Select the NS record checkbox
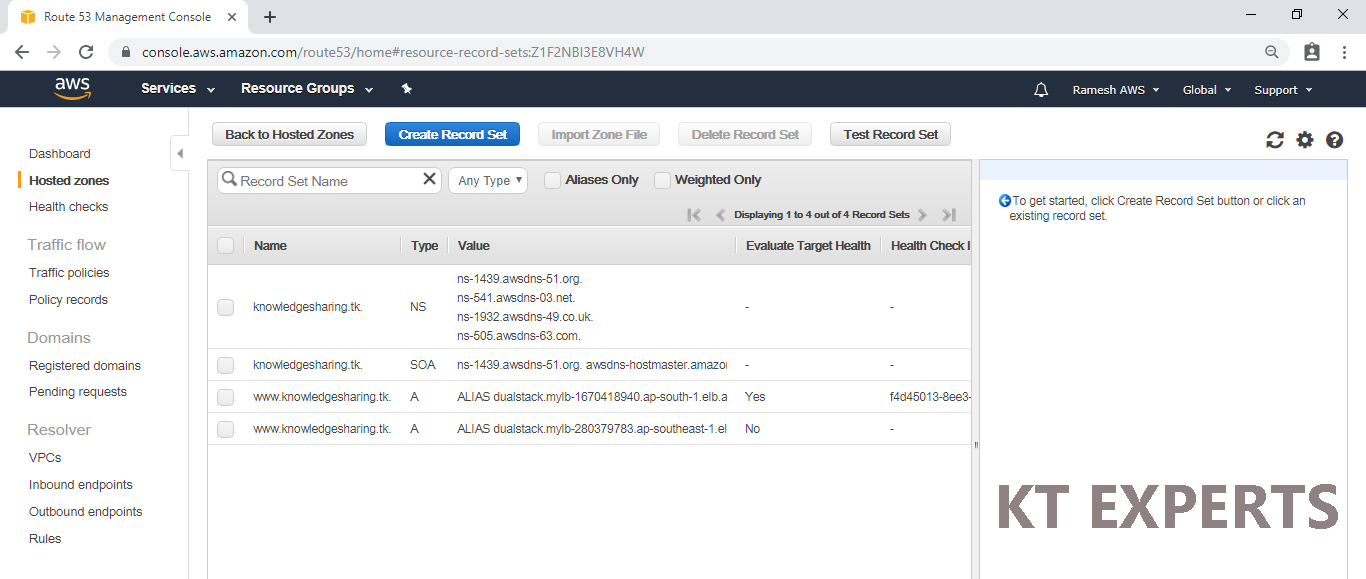Viewport: 1366px width, 579px height. (225, 307)
